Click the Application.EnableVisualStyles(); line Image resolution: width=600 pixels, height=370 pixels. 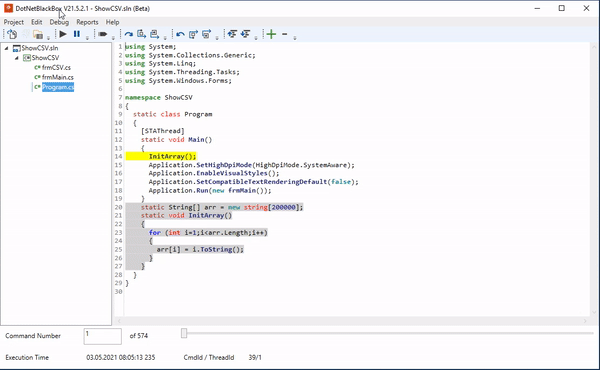[214, 173]
